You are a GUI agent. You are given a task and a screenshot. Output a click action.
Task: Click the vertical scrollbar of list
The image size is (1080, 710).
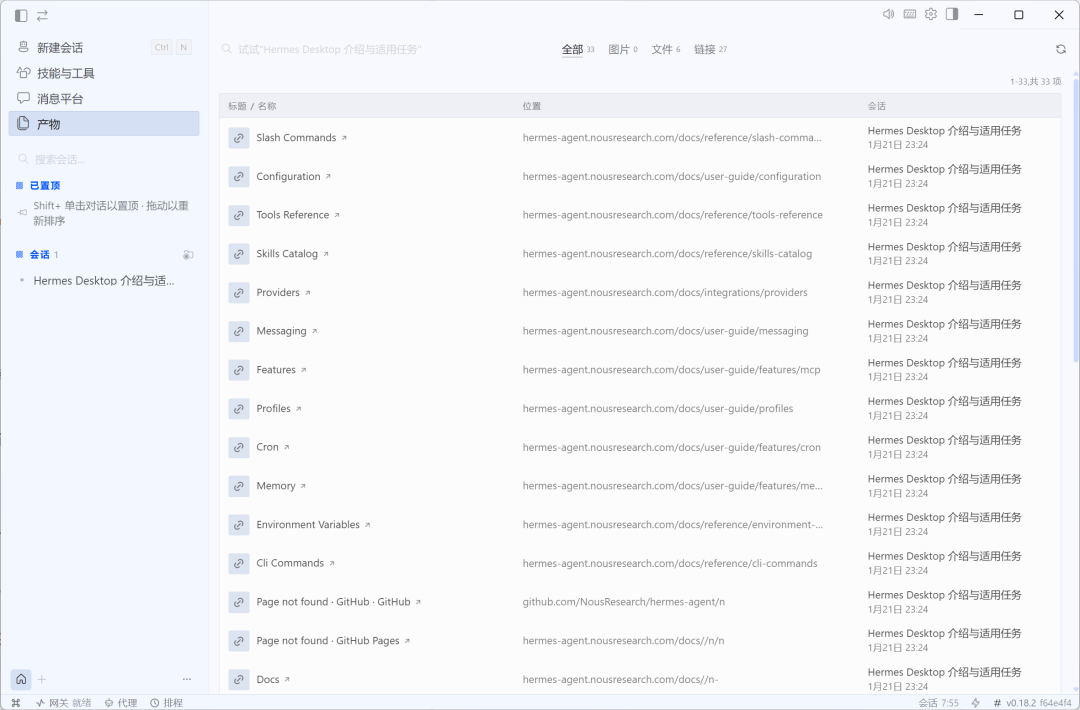coord(1076,220)
